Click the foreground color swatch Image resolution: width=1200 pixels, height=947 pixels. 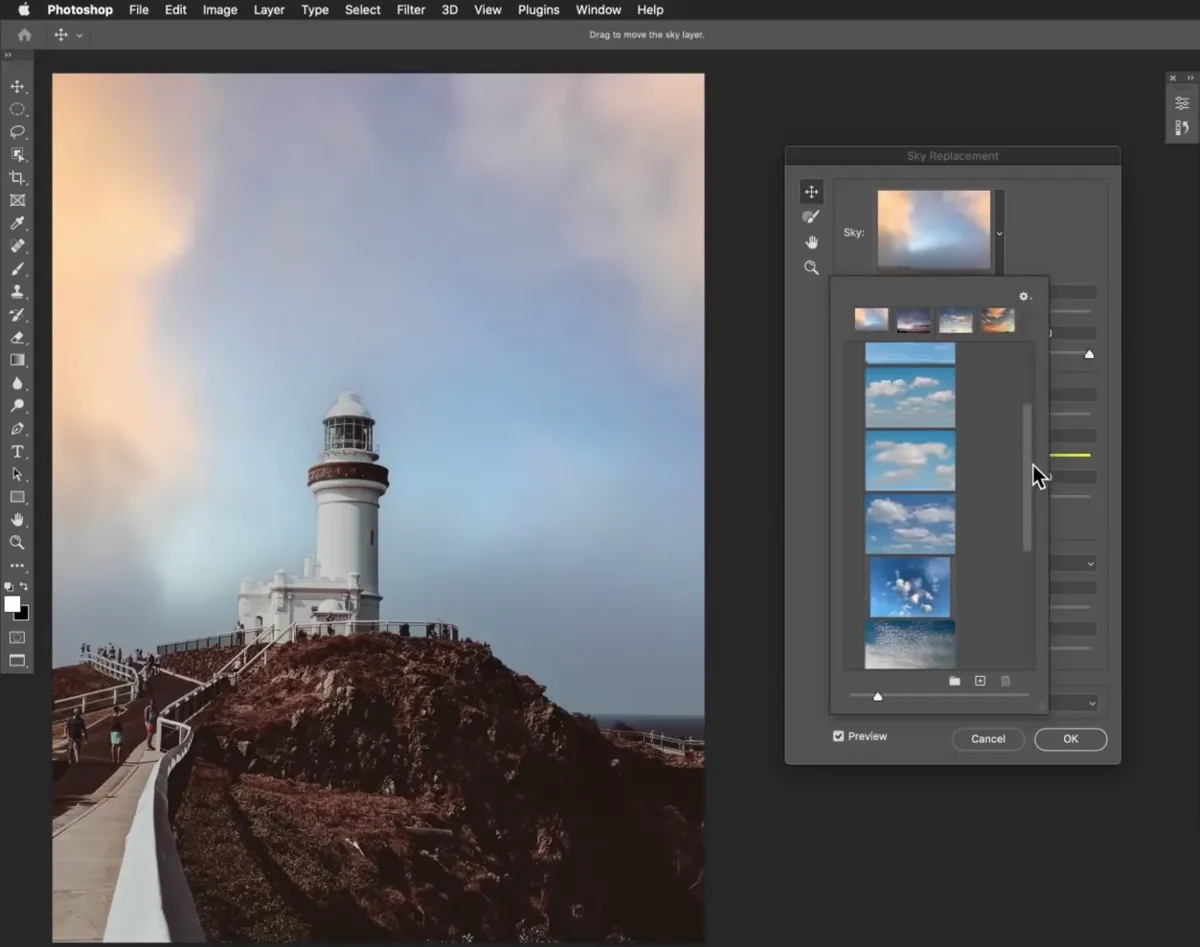tap(13, 604)
